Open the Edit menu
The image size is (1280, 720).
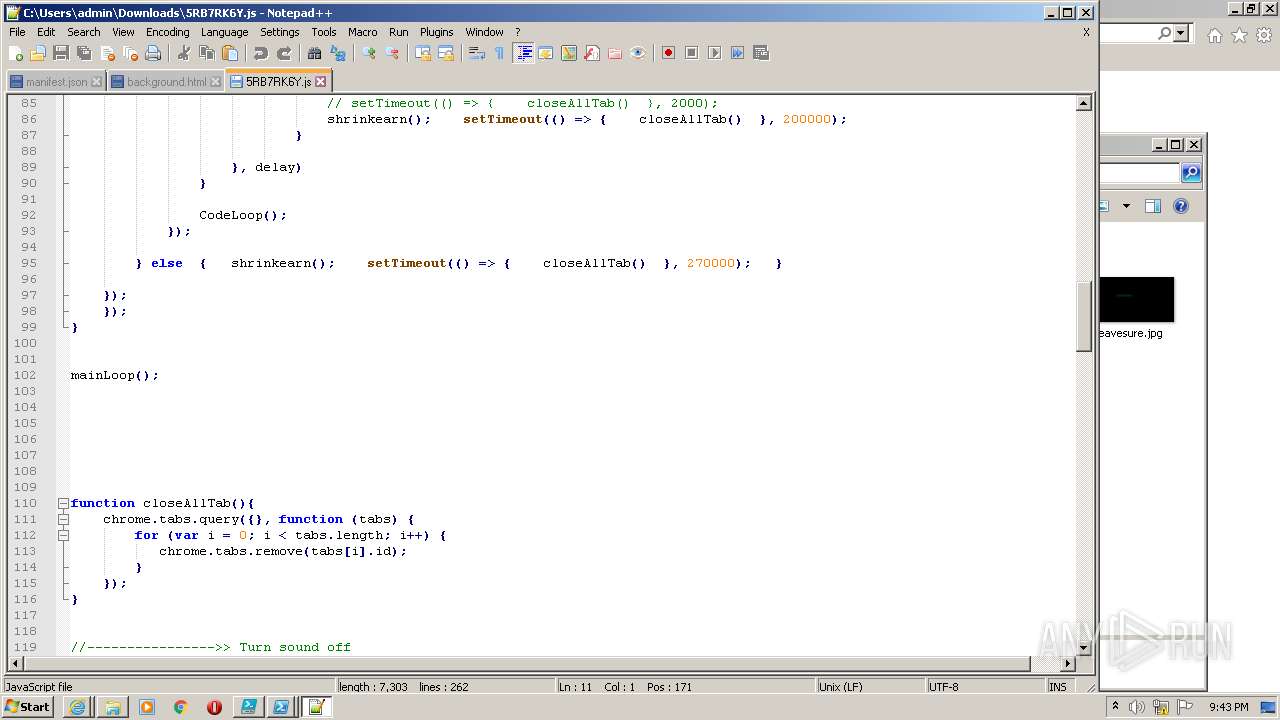[46, 32]
